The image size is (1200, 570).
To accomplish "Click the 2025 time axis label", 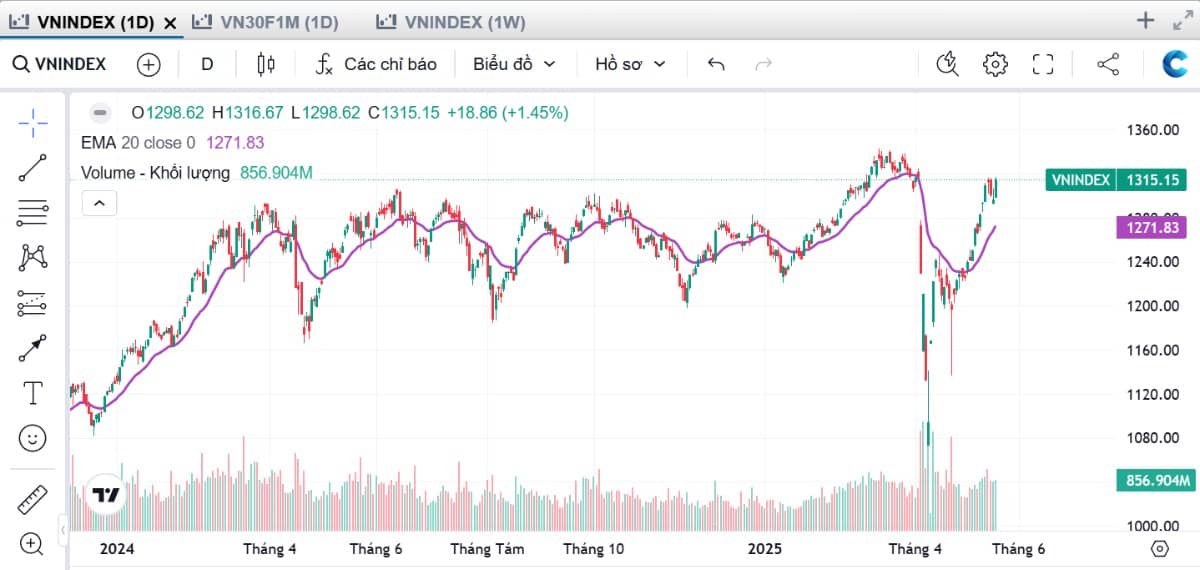I will pyautogui.click(x=765, y=549).
